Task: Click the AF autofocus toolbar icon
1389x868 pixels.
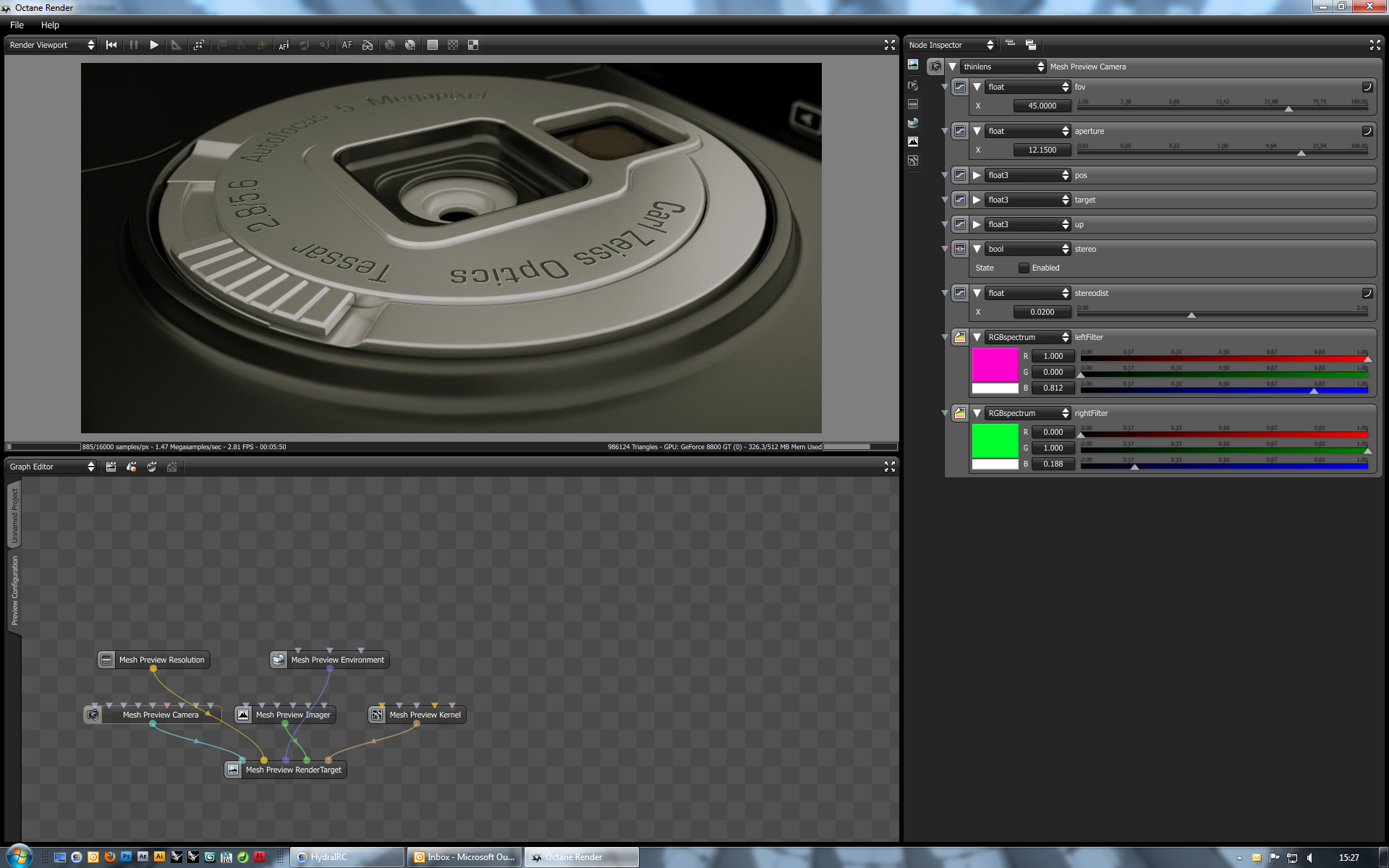Action: click(x=347, y=45)
